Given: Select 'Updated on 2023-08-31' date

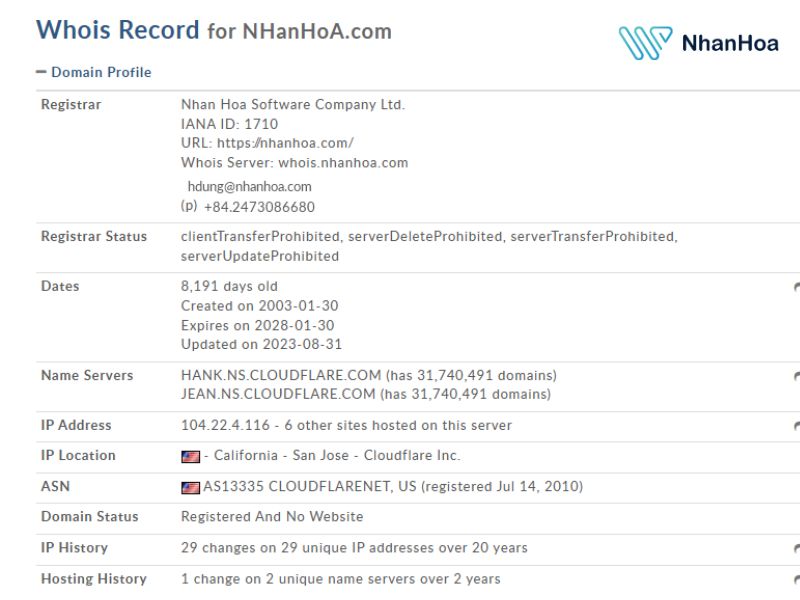Looking at the screenshot, I should tap(261, 344).
